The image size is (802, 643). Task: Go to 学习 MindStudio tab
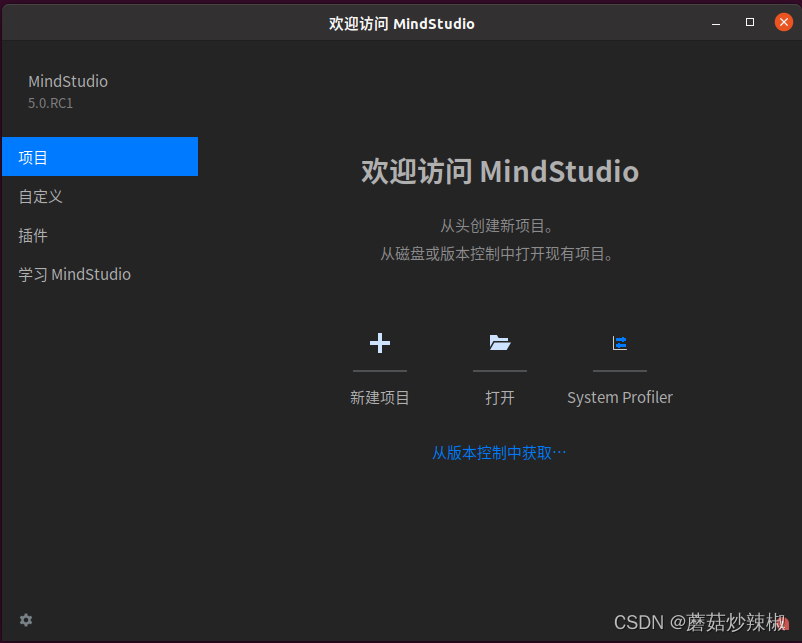click(100, 274)
